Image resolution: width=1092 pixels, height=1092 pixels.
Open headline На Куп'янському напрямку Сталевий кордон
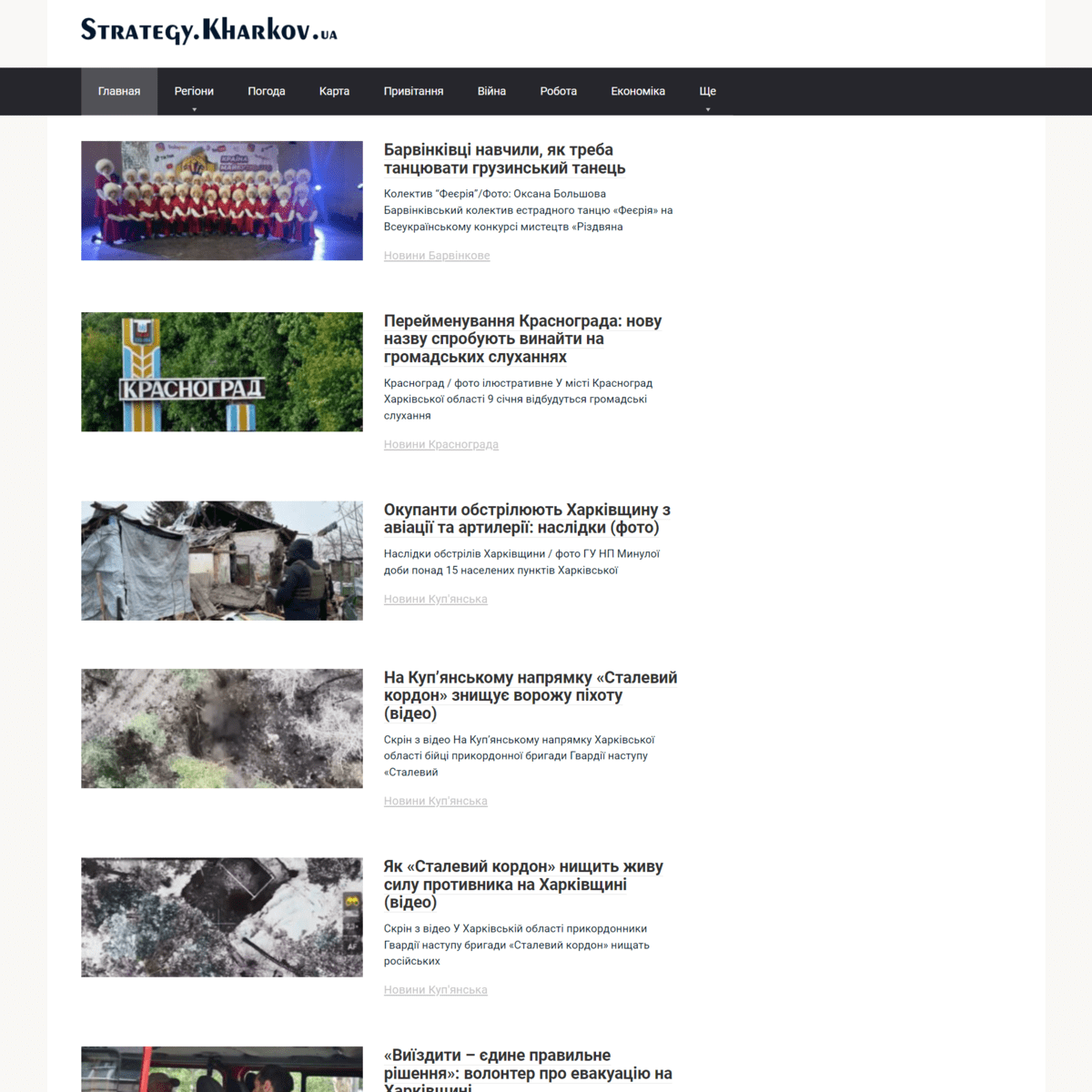531,695
